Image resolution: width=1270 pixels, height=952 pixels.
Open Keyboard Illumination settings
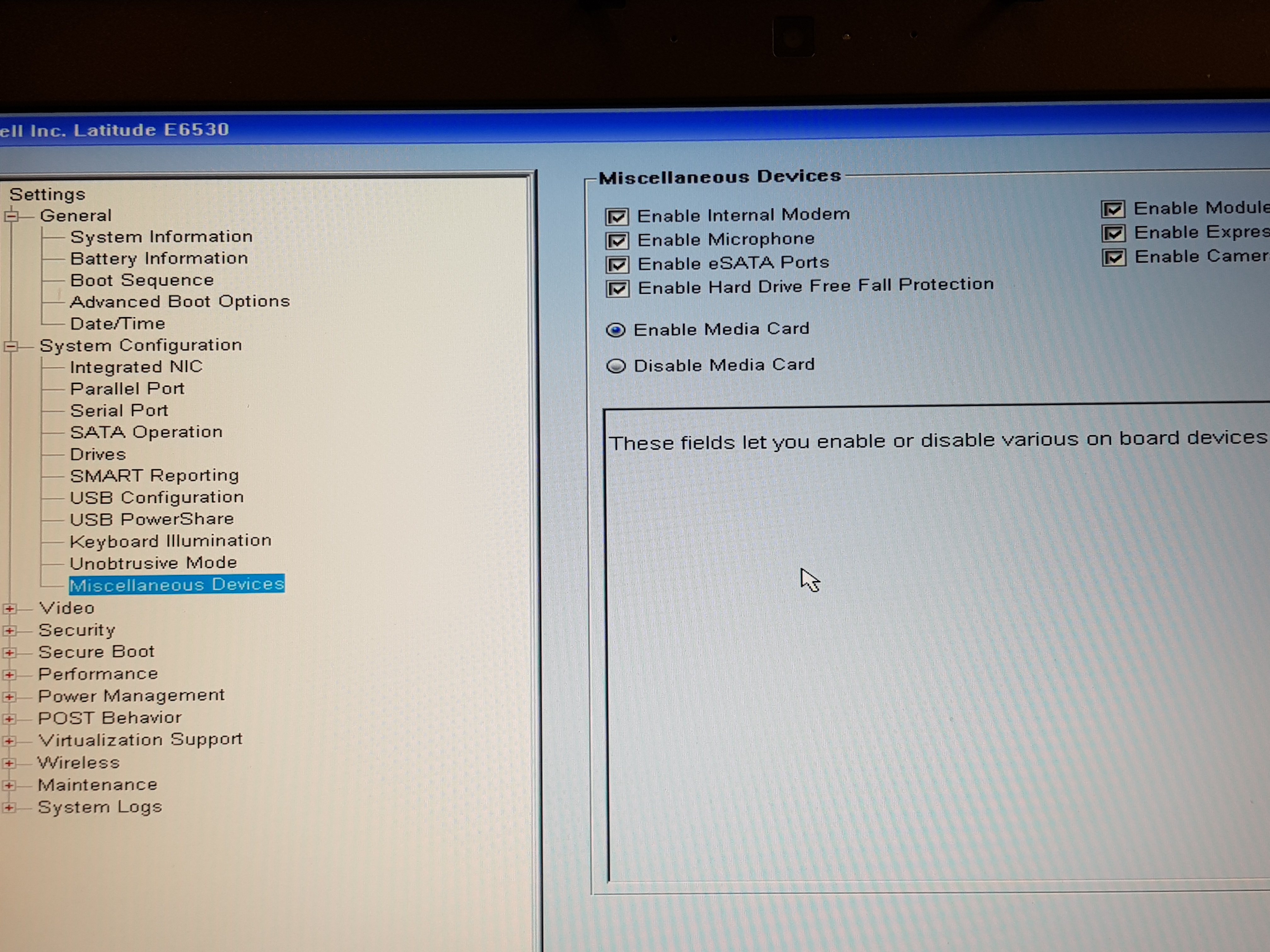(170, 542)
